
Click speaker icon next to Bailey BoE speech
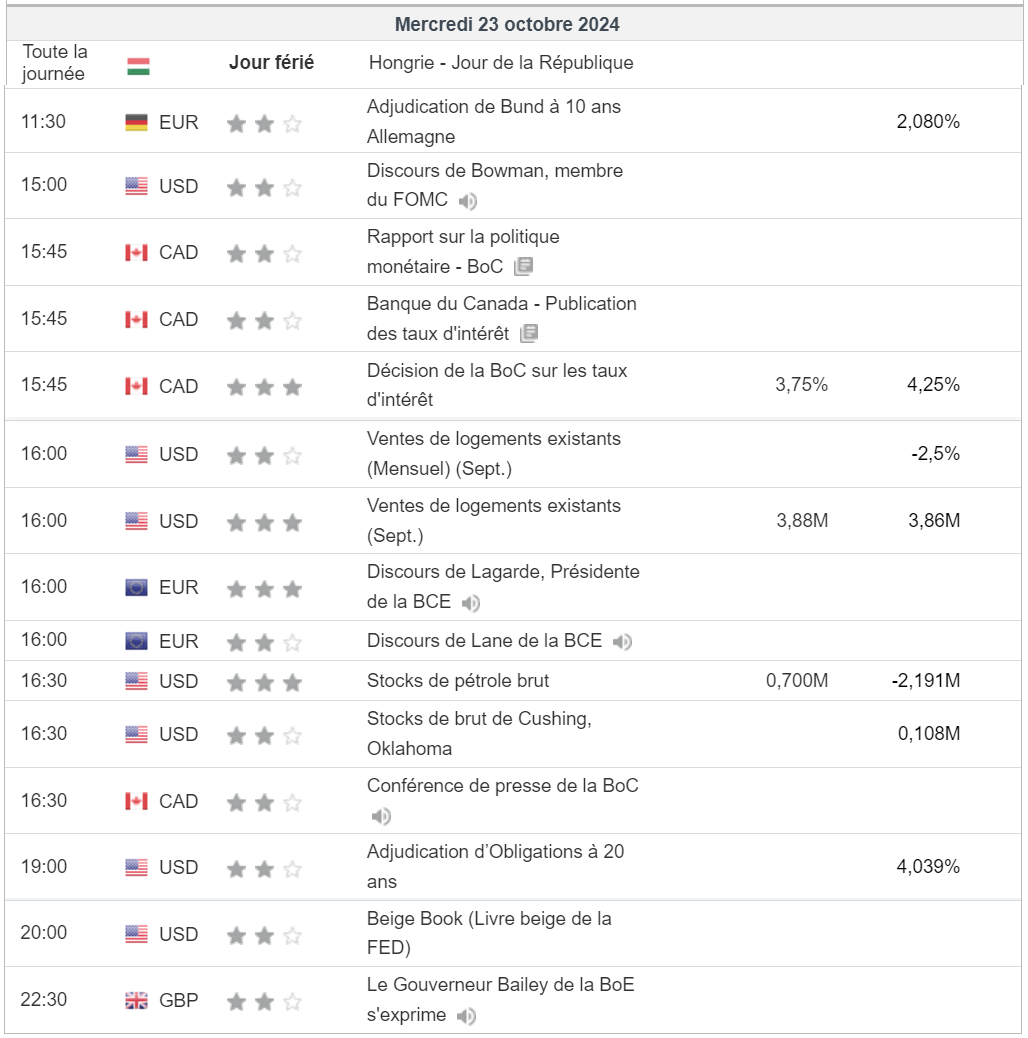(x=466, y=1016)
